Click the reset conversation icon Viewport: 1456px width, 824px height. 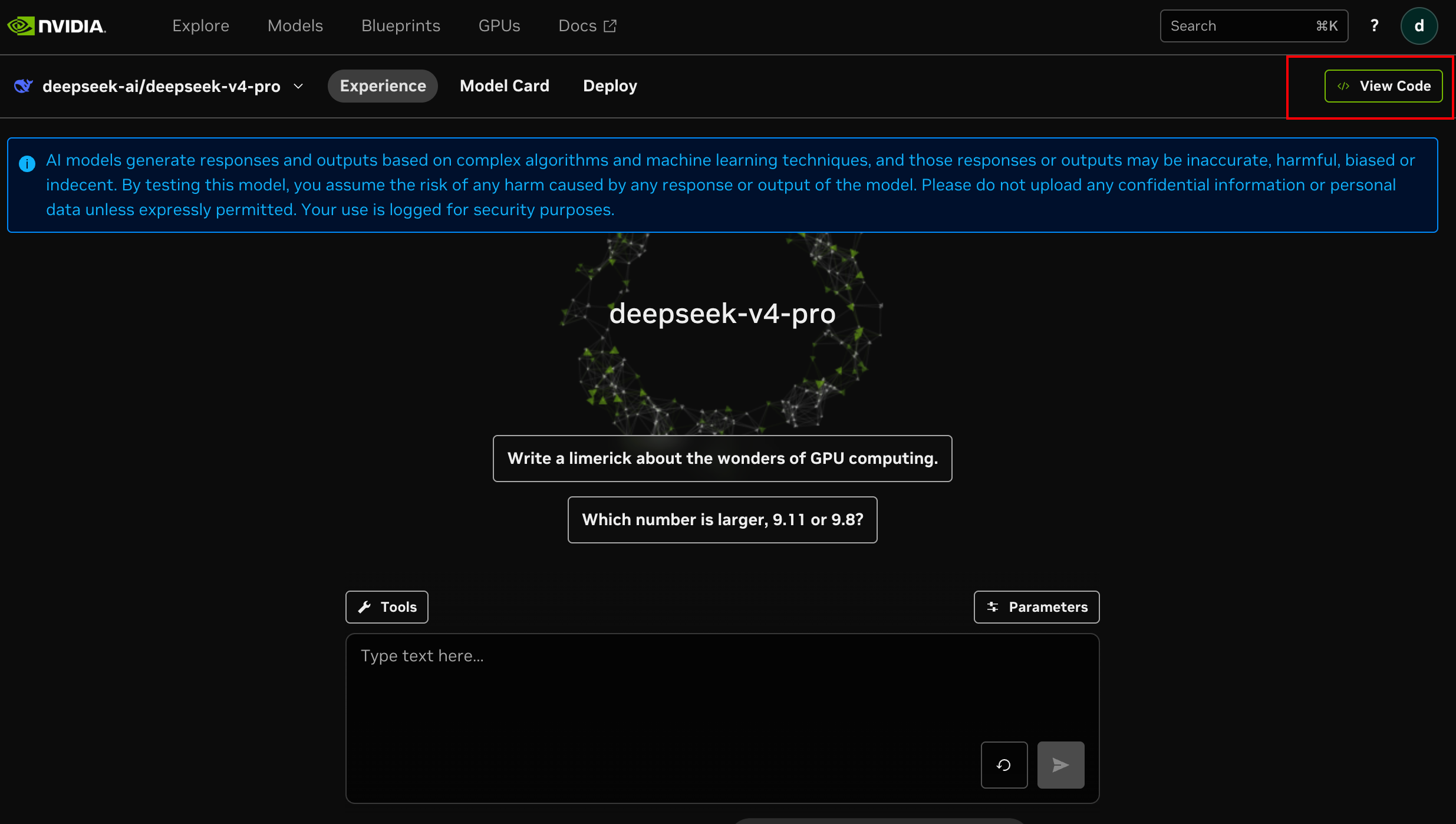click(x=1004, y=765)
